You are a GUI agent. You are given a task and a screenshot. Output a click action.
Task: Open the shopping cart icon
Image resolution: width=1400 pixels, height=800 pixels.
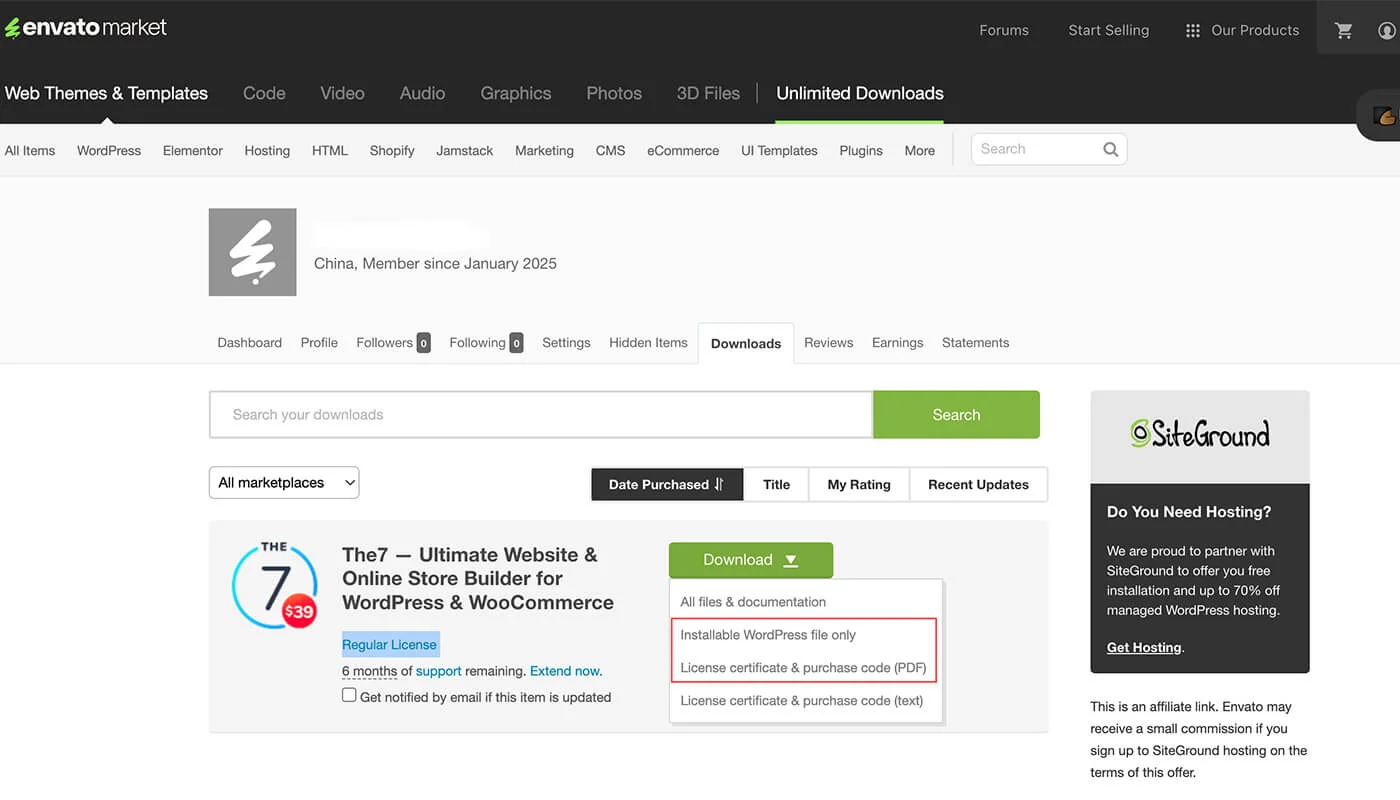(x=1345, y=28)
